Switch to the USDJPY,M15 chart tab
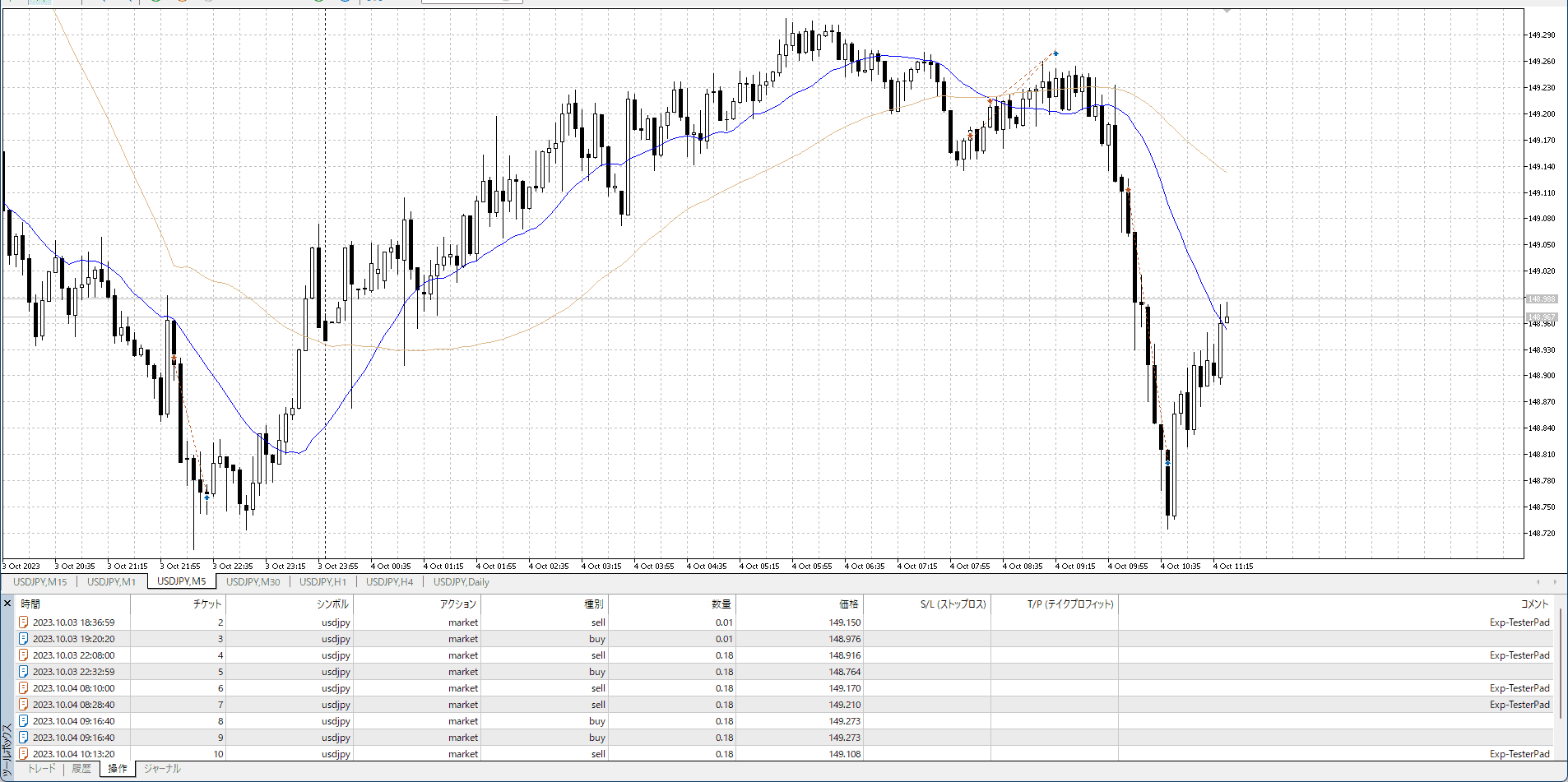 (39, 582)
